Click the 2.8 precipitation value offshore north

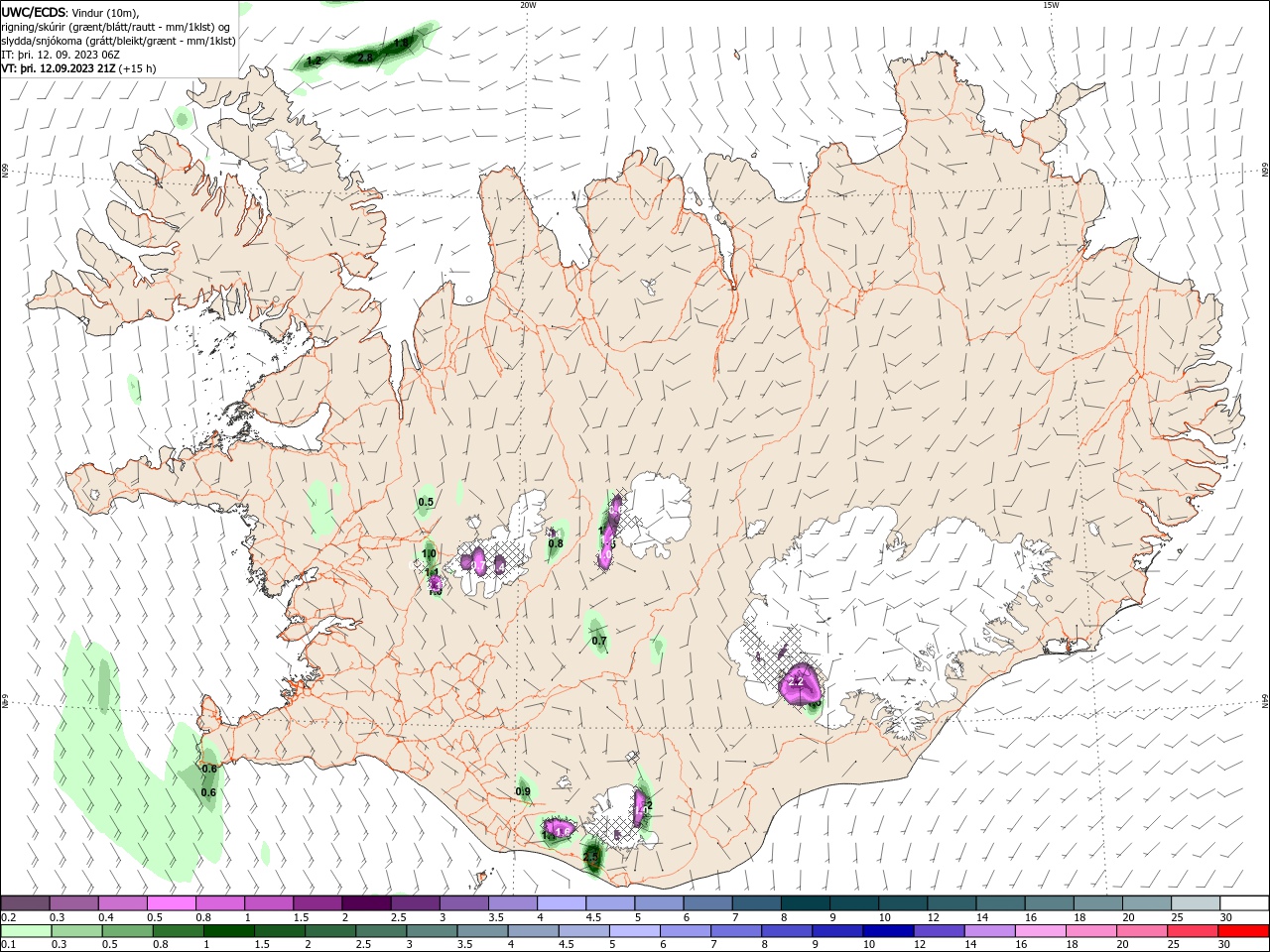point(364,58)
